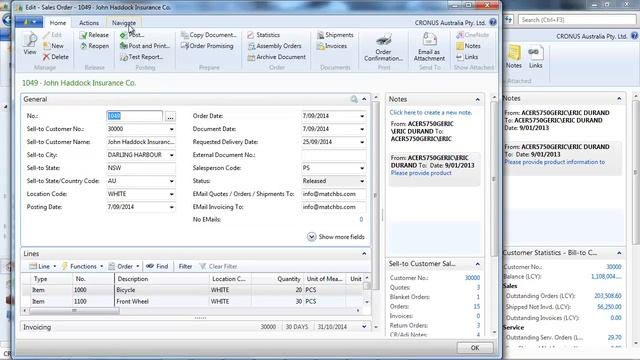640x360 pixels.
Task: Print Order Confirmation
Action: (383, 47)
